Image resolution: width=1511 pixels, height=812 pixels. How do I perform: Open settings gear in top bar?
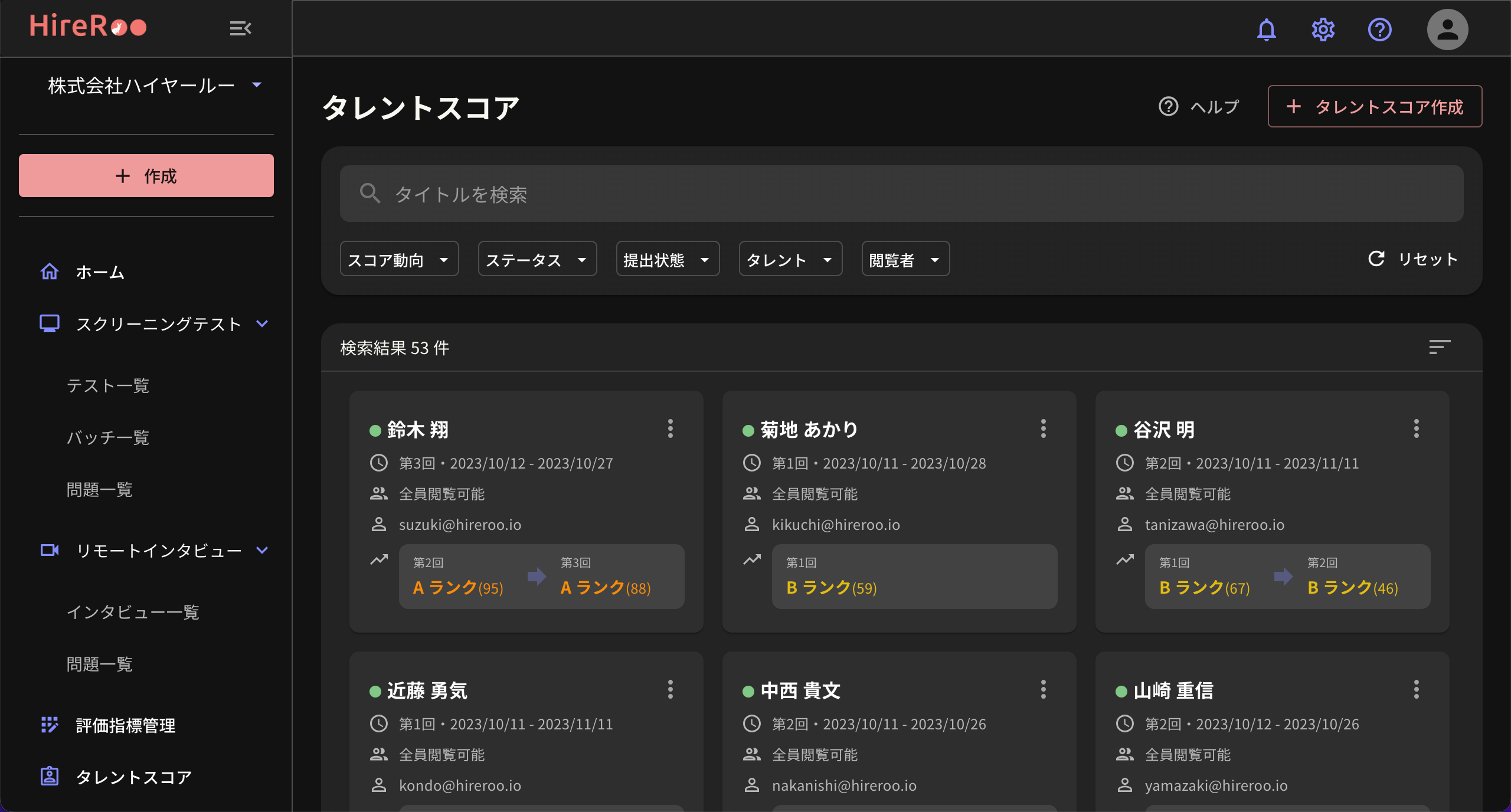point(1323,30)
